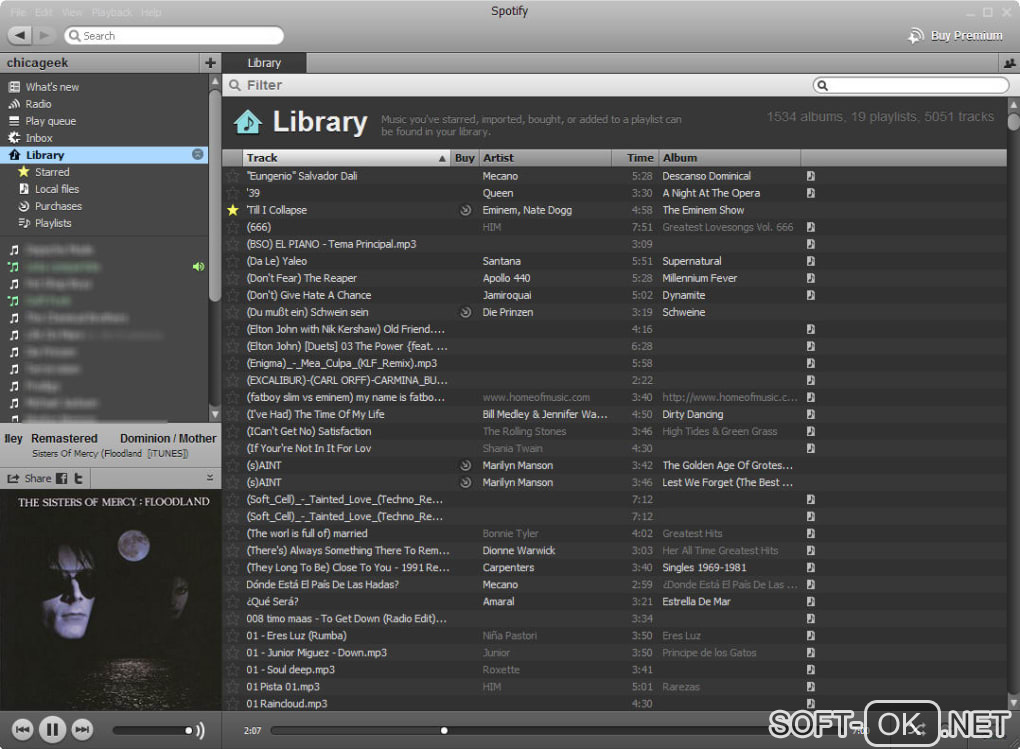Screen dimensions: 1020x749
Task: Sort by the Track column header
Action: (346, 157)
